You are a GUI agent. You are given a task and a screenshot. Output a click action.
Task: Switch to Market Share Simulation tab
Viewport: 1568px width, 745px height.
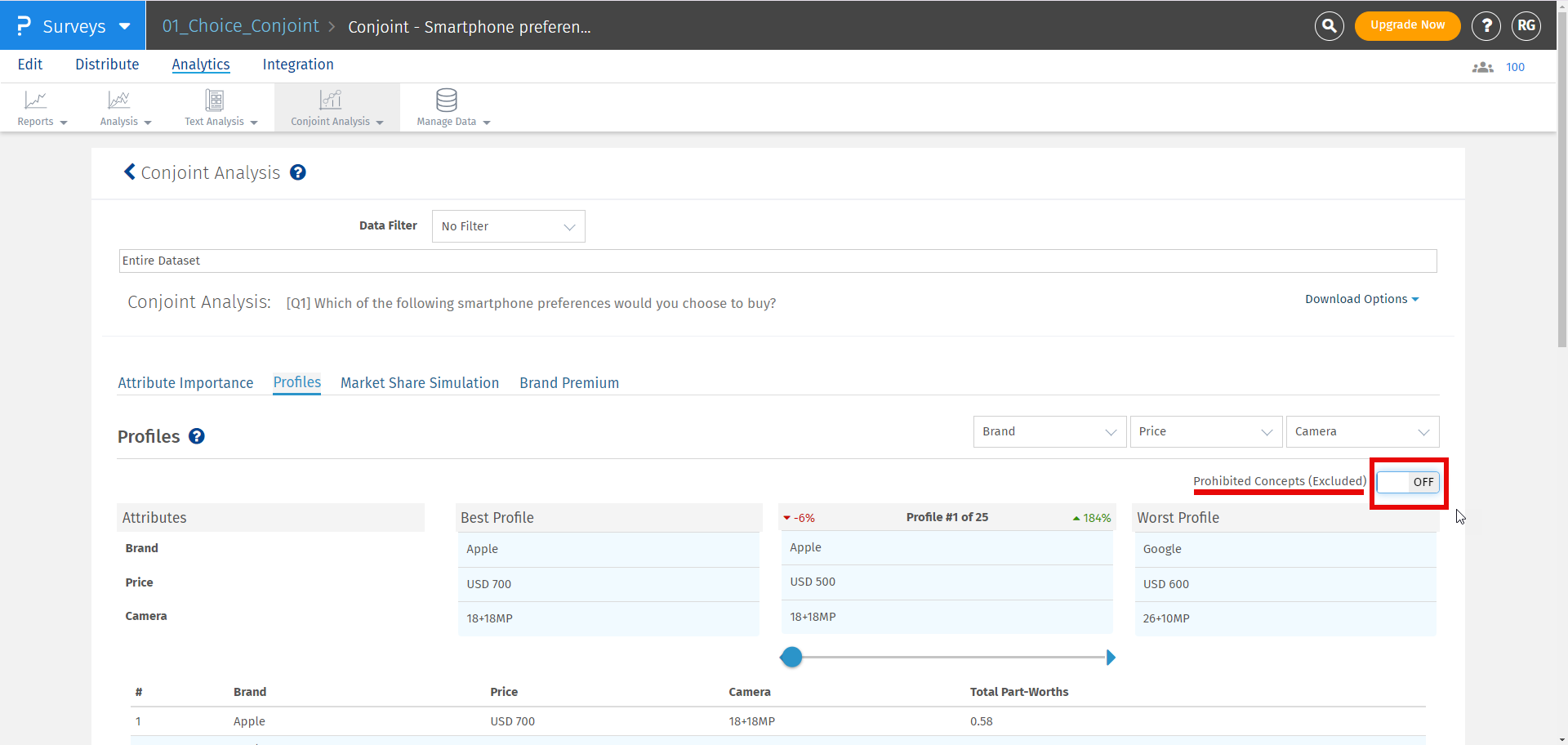click(x=419, y=383)
